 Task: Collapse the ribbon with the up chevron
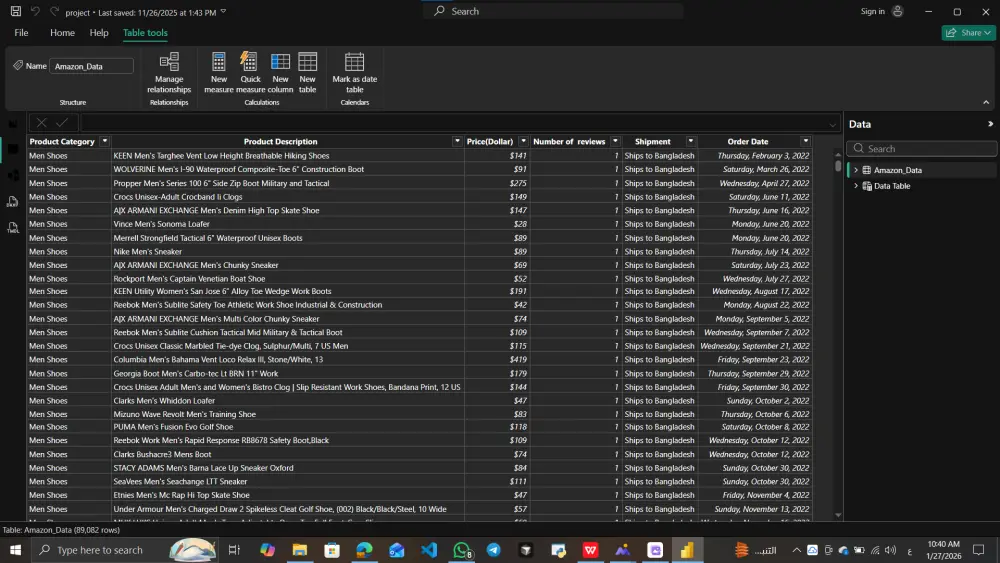coord(986,103)
